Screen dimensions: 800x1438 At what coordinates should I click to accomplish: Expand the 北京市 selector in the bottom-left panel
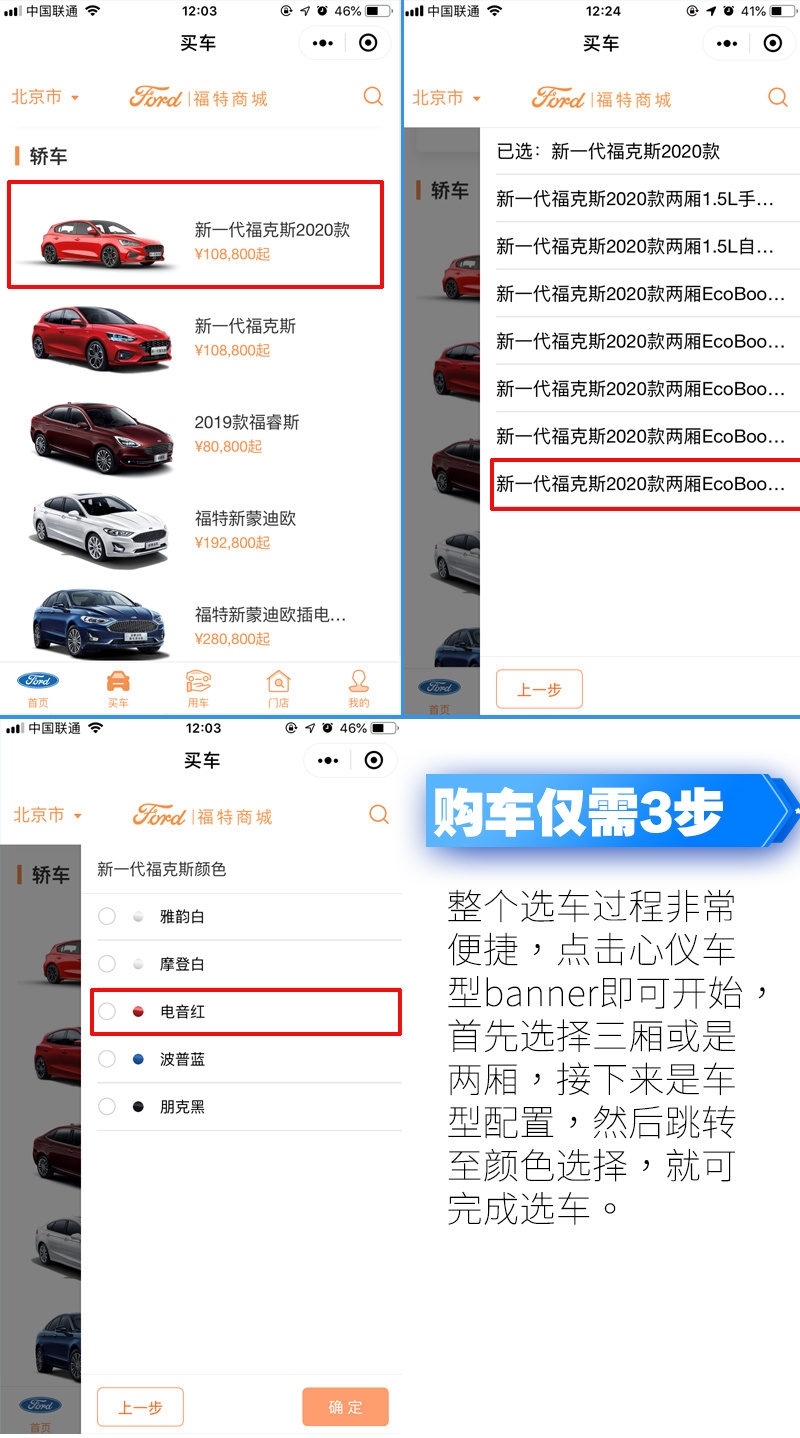tap(47, 815)
